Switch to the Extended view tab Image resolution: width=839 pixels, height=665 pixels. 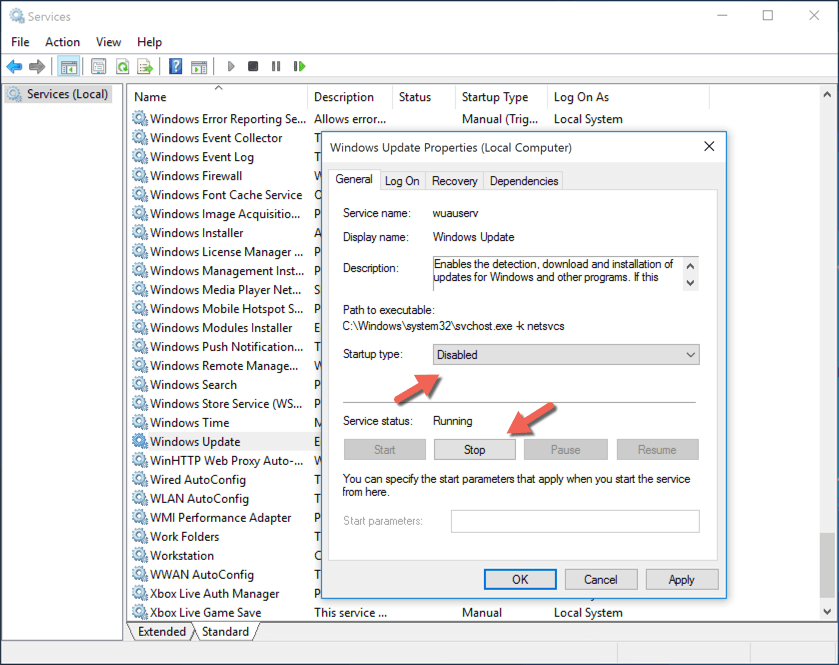[162, 631]
